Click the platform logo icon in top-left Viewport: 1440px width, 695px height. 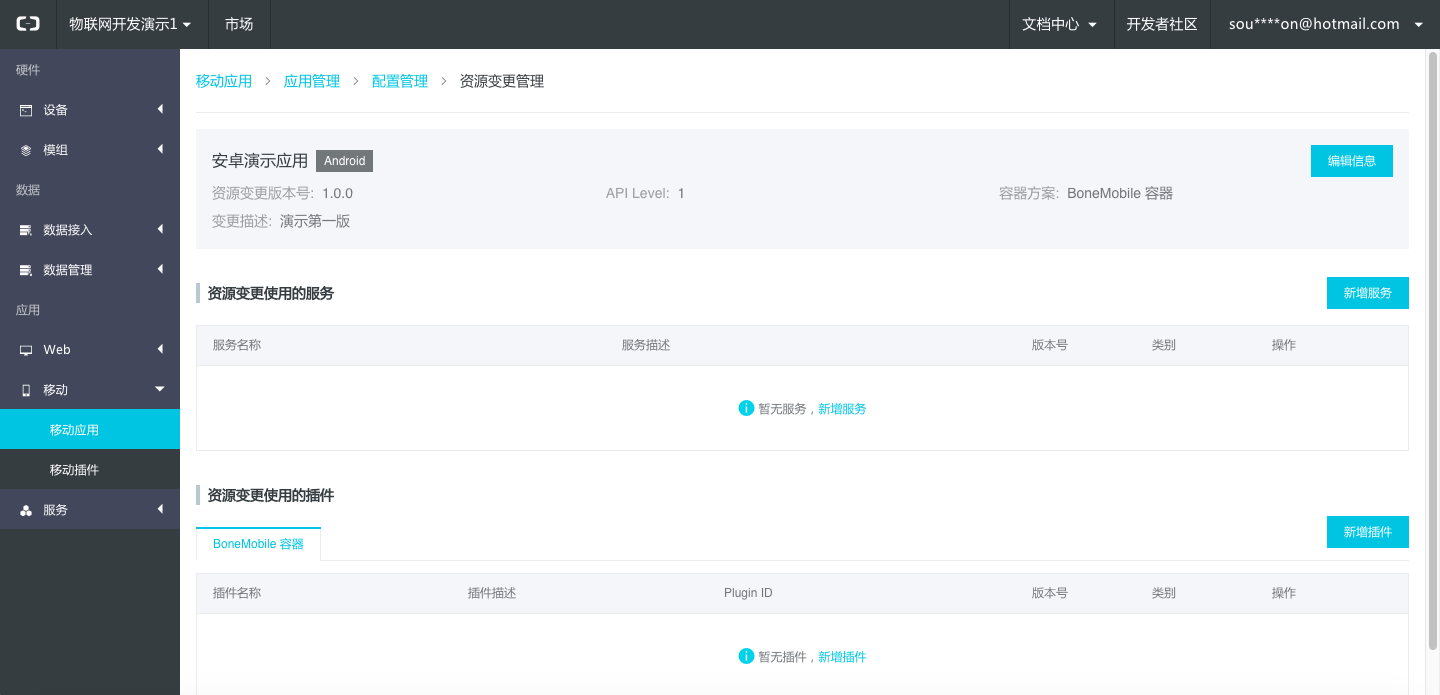[x=28, y=24]
